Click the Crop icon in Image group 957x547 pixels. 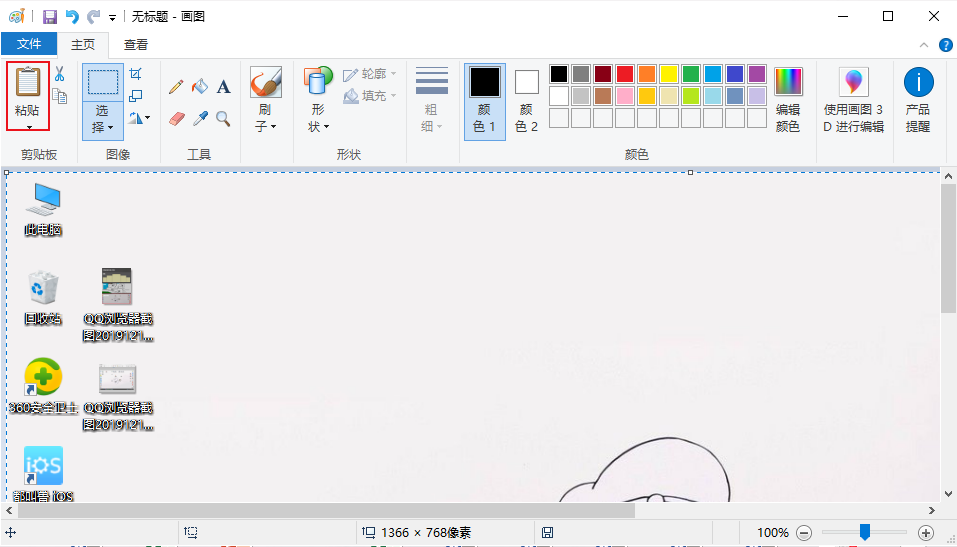point(136,74)
